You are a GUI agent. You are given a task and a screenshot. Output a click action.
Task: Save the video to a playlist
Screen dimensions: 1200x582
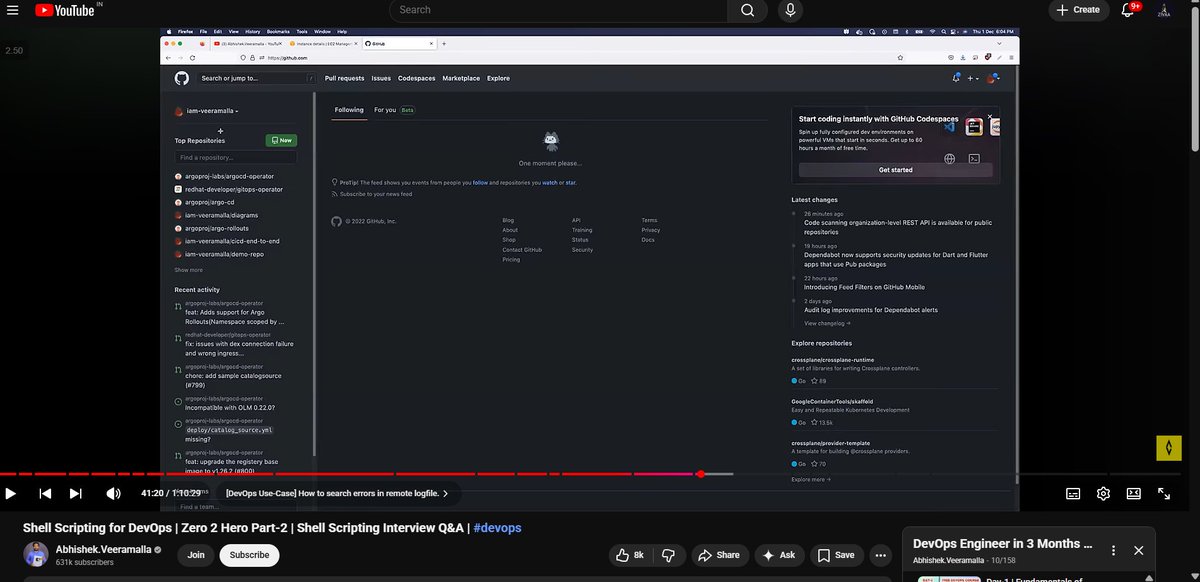[835, 555]
